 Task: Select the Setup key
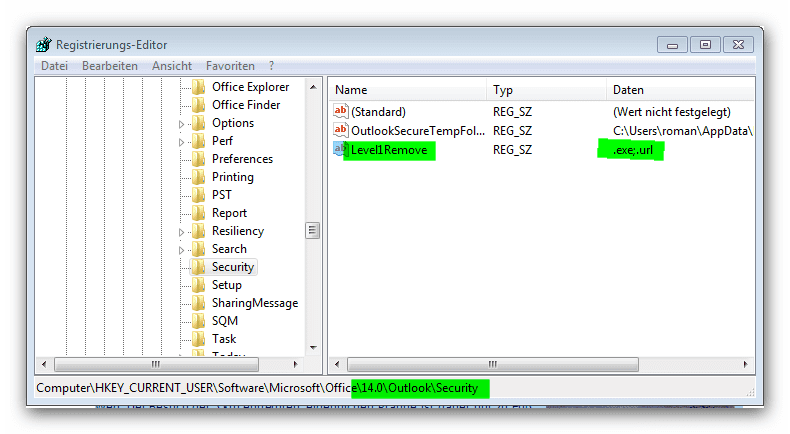(x=227, y=285)
